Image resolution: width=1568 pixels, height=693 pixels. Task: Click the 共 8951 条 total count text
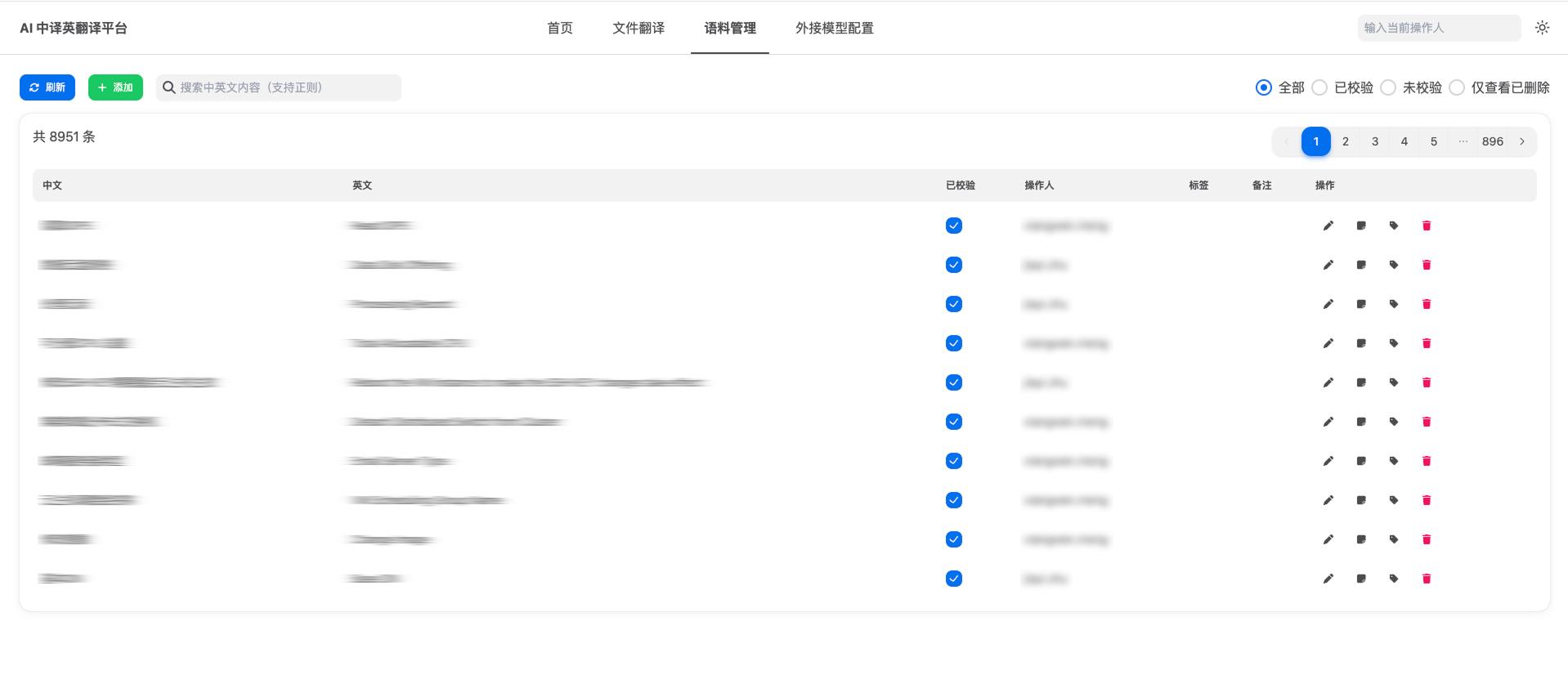(64, 136)
